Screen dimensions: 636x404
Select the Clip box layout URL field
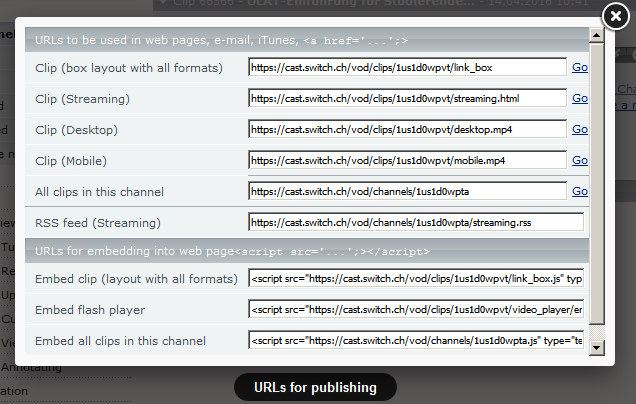click(407, 68)
